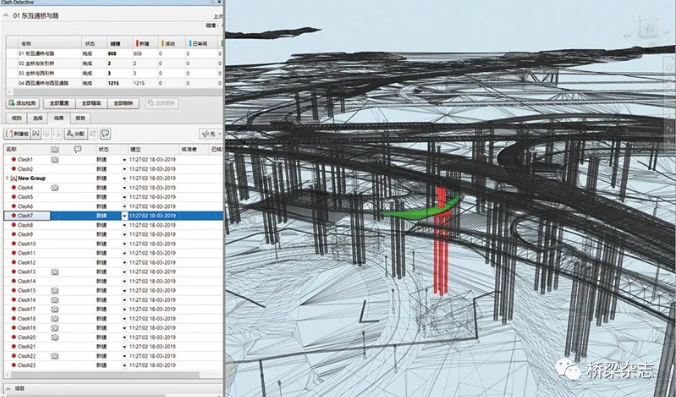The width and height of the screenshot is (676, 397).
Task: Click the camera icon in the results column header
Action: (x=55, y=149)
